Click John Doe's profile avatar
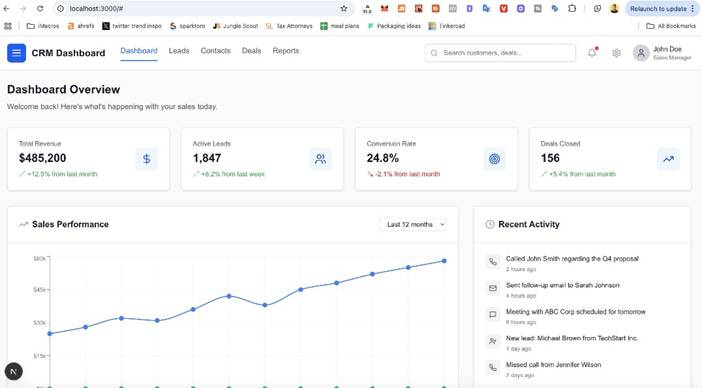 (x=641, y=53)
